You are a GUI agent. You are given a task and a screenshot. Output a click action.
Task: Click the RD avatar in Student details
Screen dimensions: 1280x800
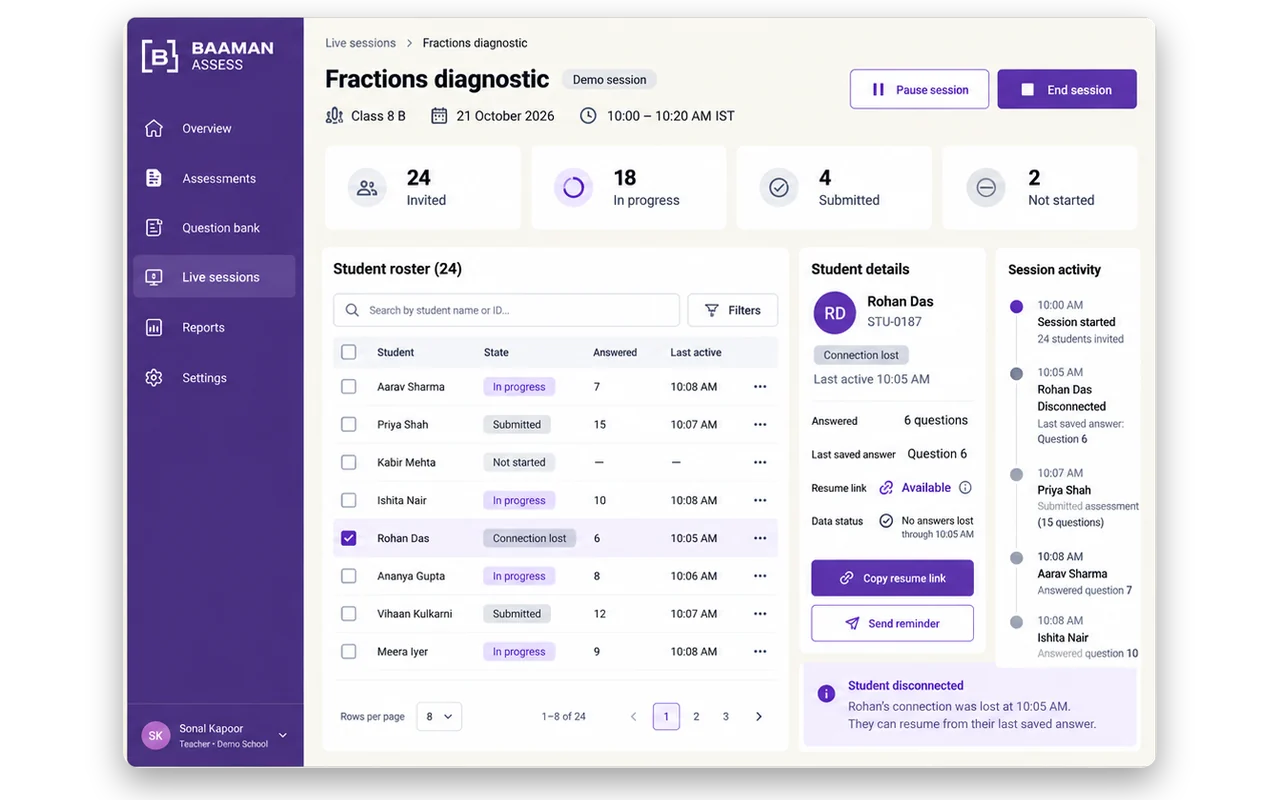[x=835, y=313]
